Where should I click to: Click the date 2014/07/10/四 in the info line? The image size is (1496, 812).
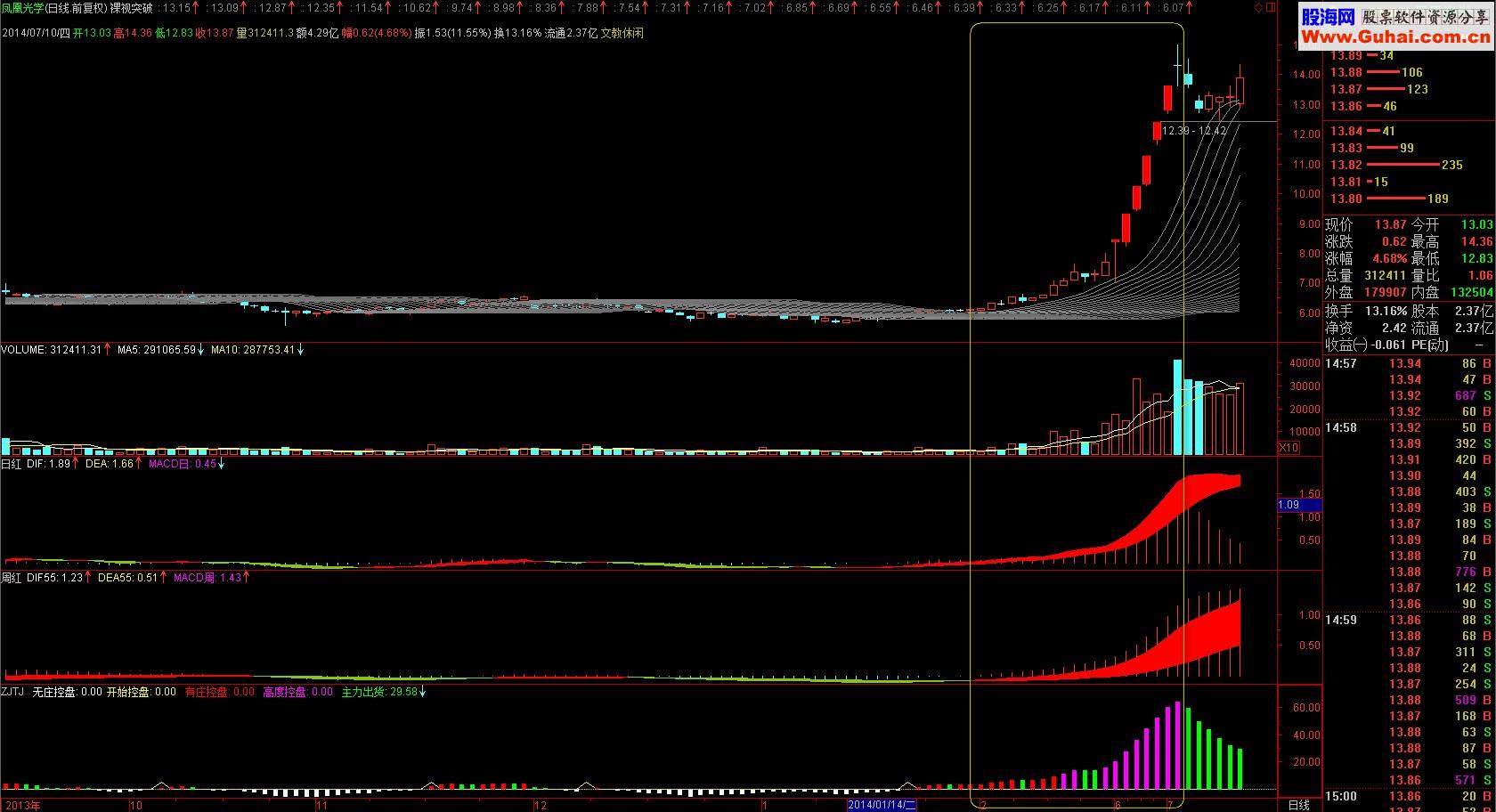[x=36, y=33]
